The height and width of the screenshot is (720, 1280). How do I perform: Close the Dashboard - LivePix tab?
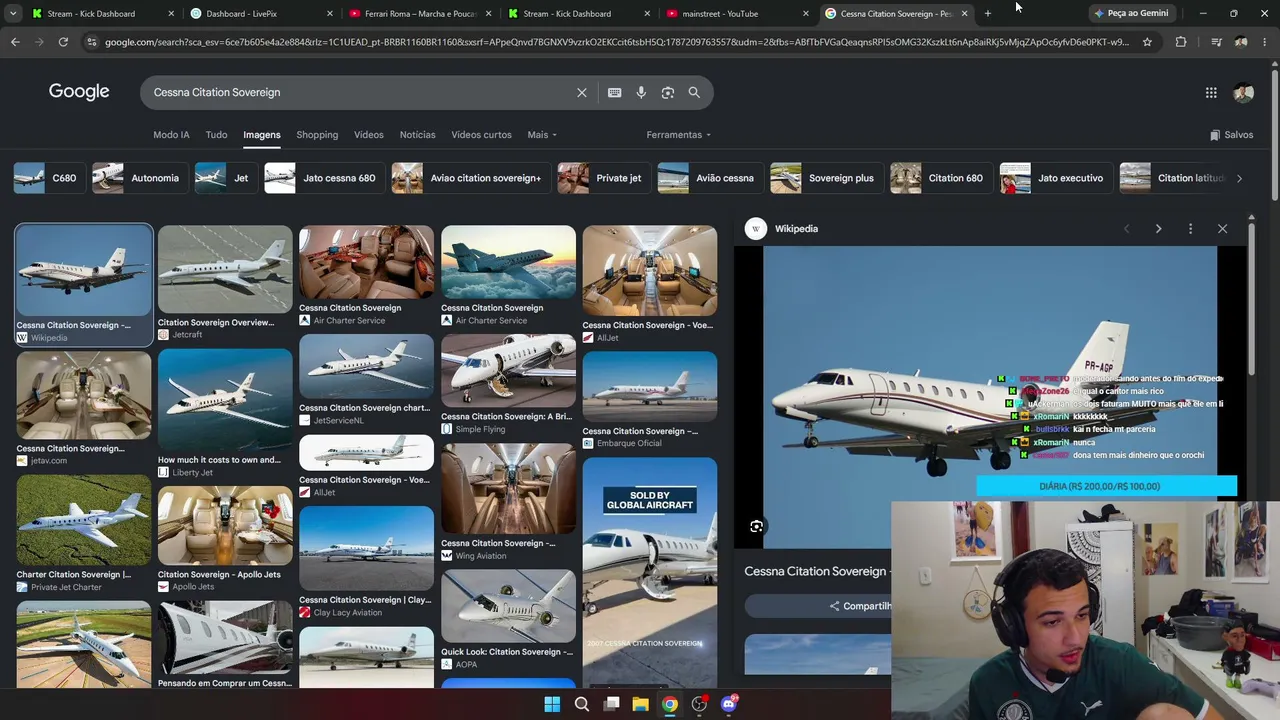tap(330, 13)
